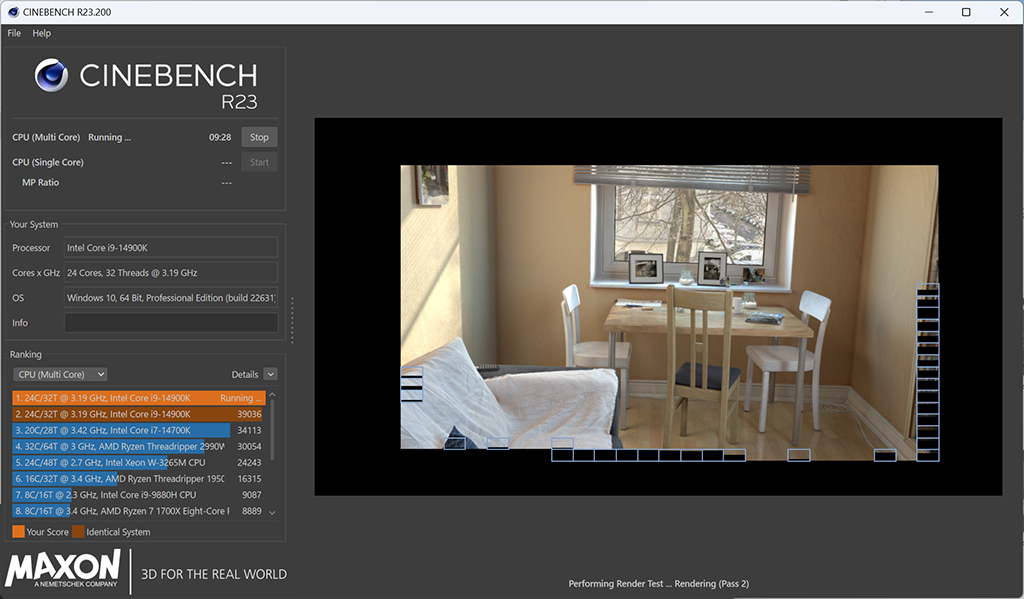1024x599 pixels.
Task: Open the File menu
Action: [x=14, y=33]
